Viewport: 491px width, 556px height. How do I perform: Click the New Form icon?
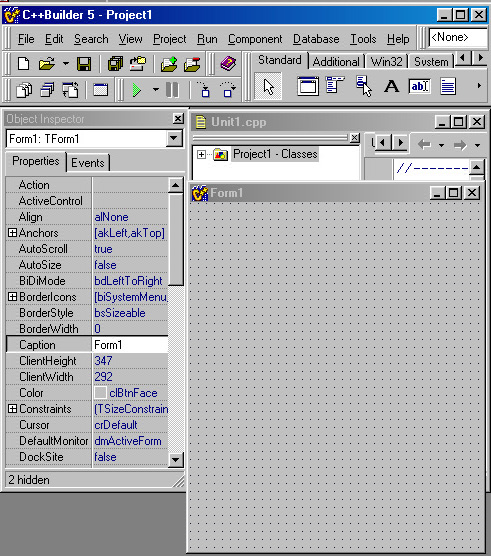click(x=101, y=90)
